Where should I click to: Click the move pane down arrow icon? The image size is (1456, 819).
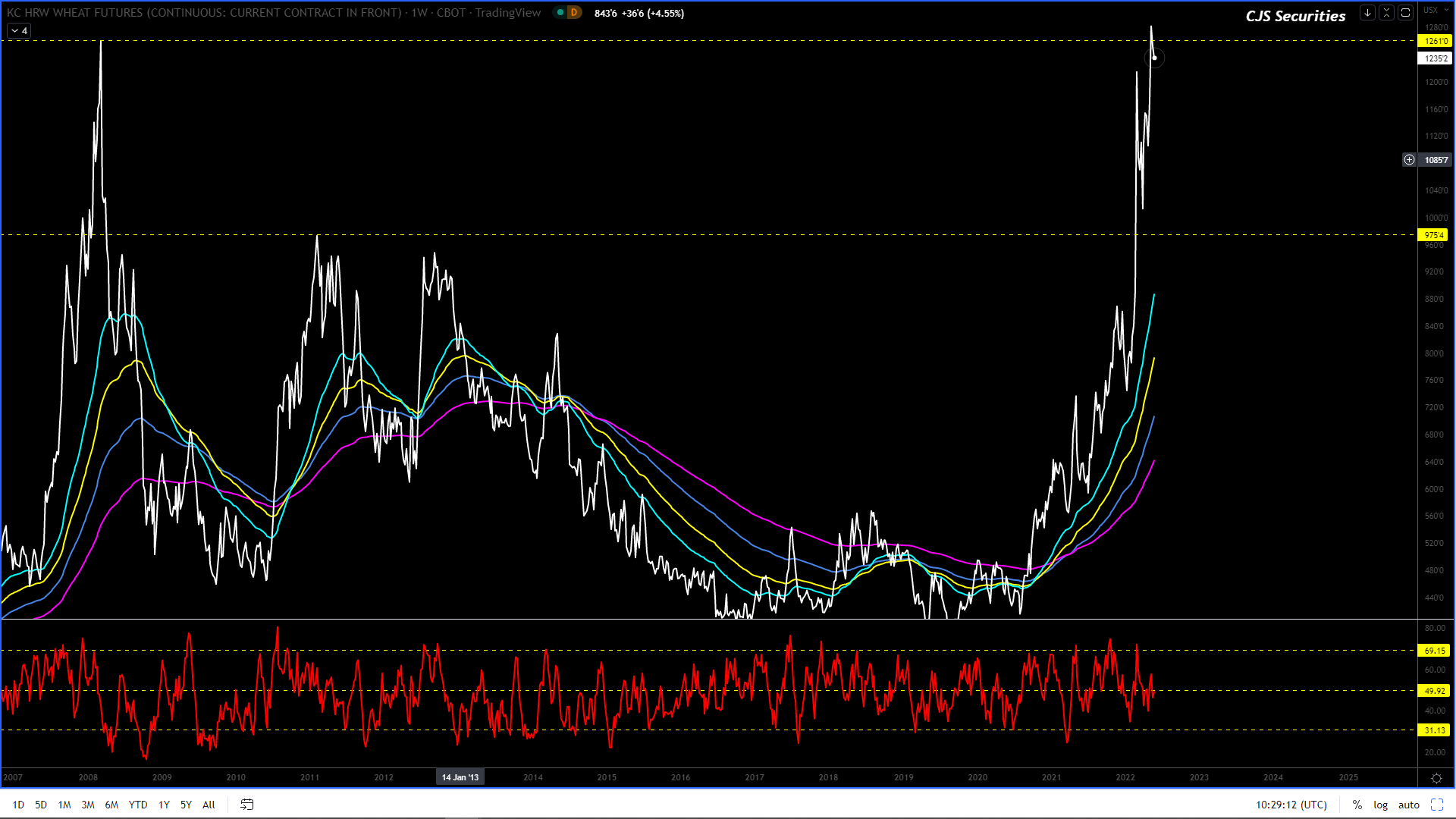click(1367, 13)
